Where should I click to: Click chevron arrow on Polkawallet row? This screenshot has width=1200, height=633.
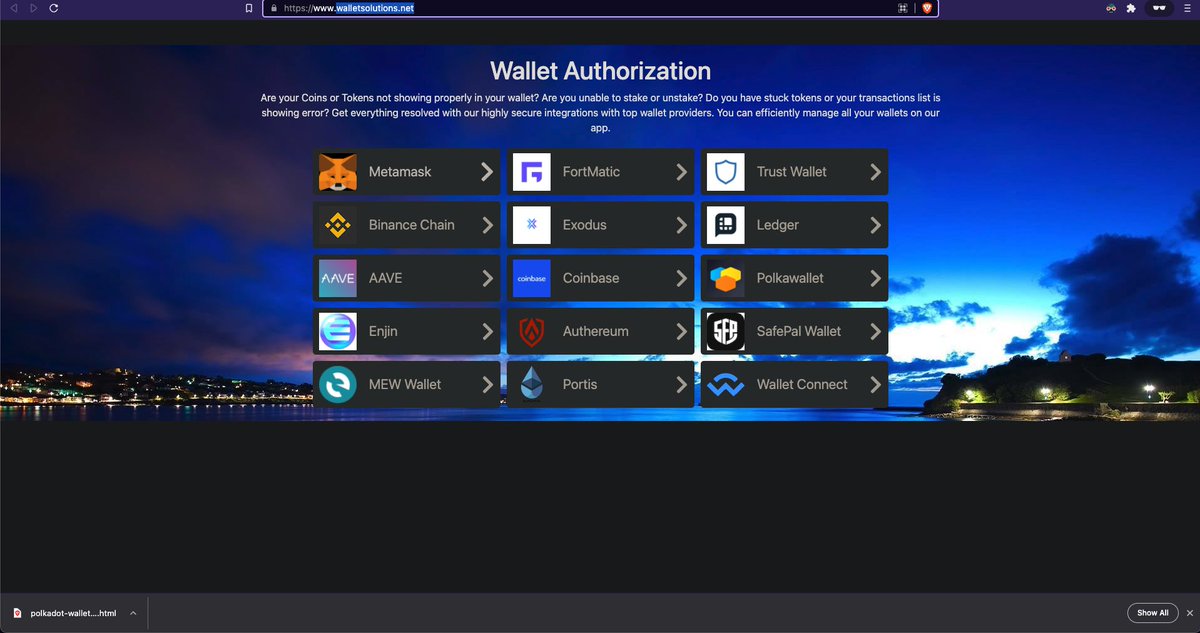875,278
